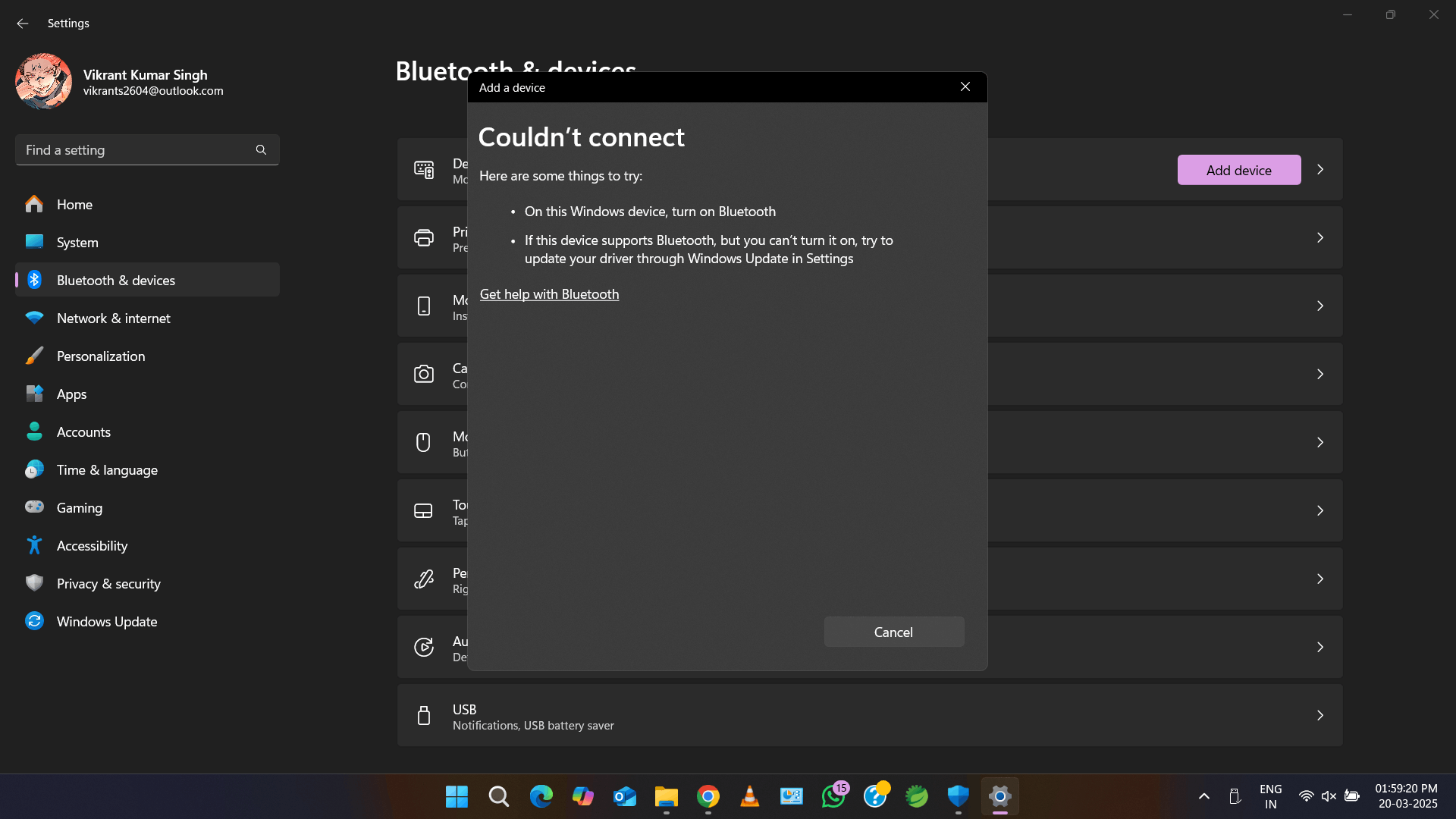Click the Accessibility figure icon
The image size is (1456, 819).
click(x=34, y=545)
